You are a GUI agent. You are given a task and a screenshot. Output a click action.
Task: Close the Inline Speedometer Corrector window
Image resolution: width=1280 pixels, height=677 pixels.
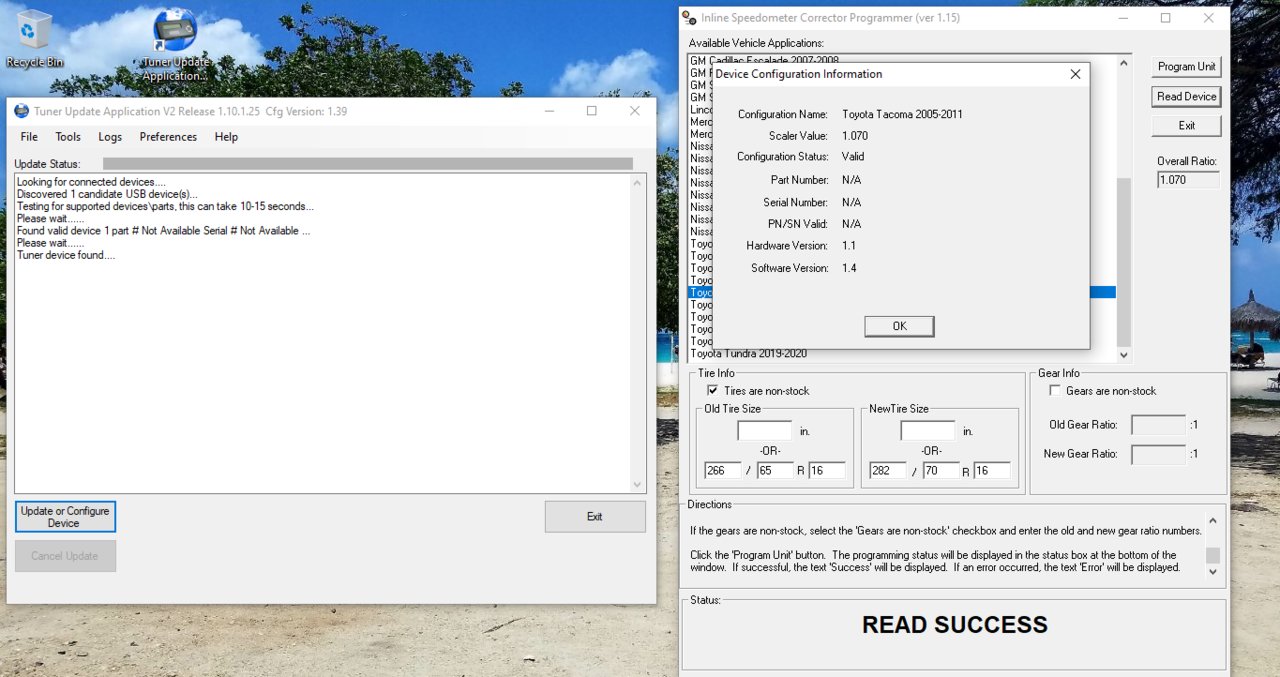tap(1209, 18)
